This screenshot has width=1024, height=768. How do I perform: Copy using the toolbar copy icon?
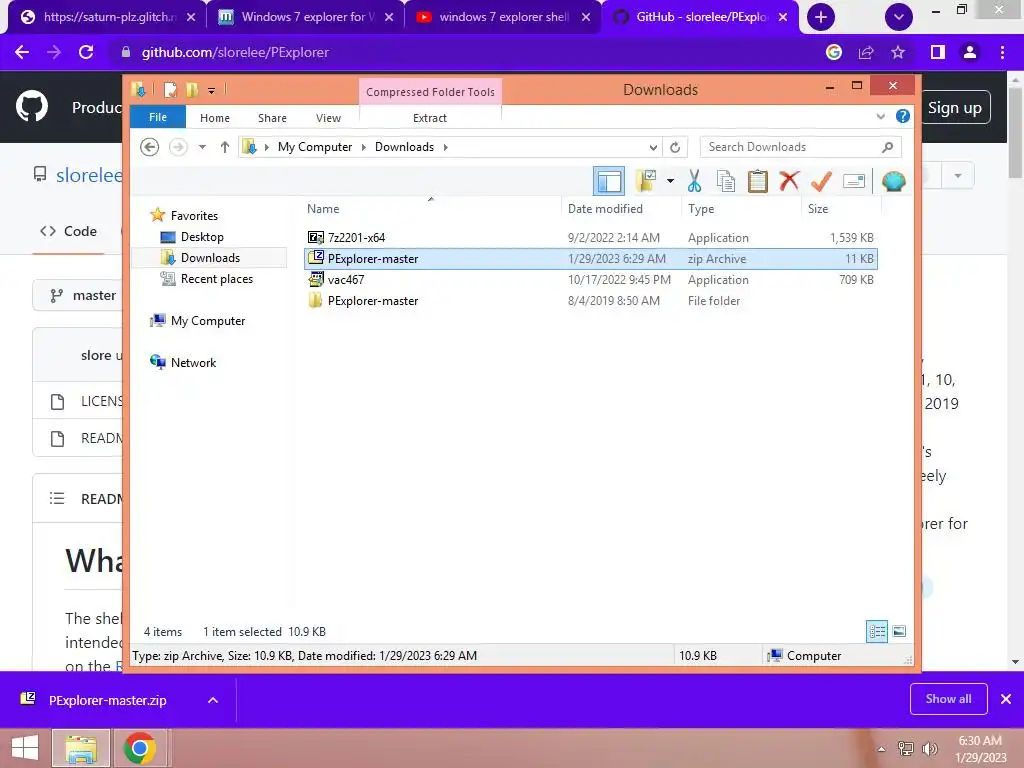tap(726, 181)
